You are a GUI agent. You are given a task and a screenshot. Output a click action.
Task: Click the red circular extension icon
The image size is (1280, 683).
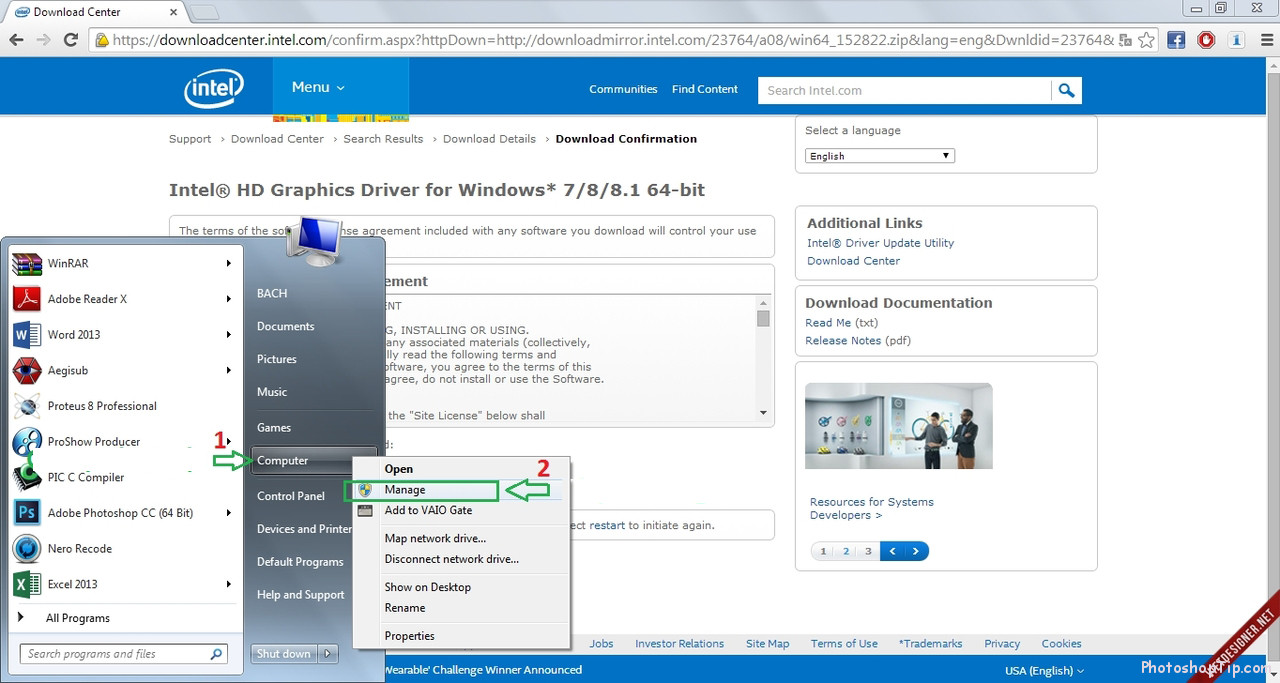coord(1206,40)
